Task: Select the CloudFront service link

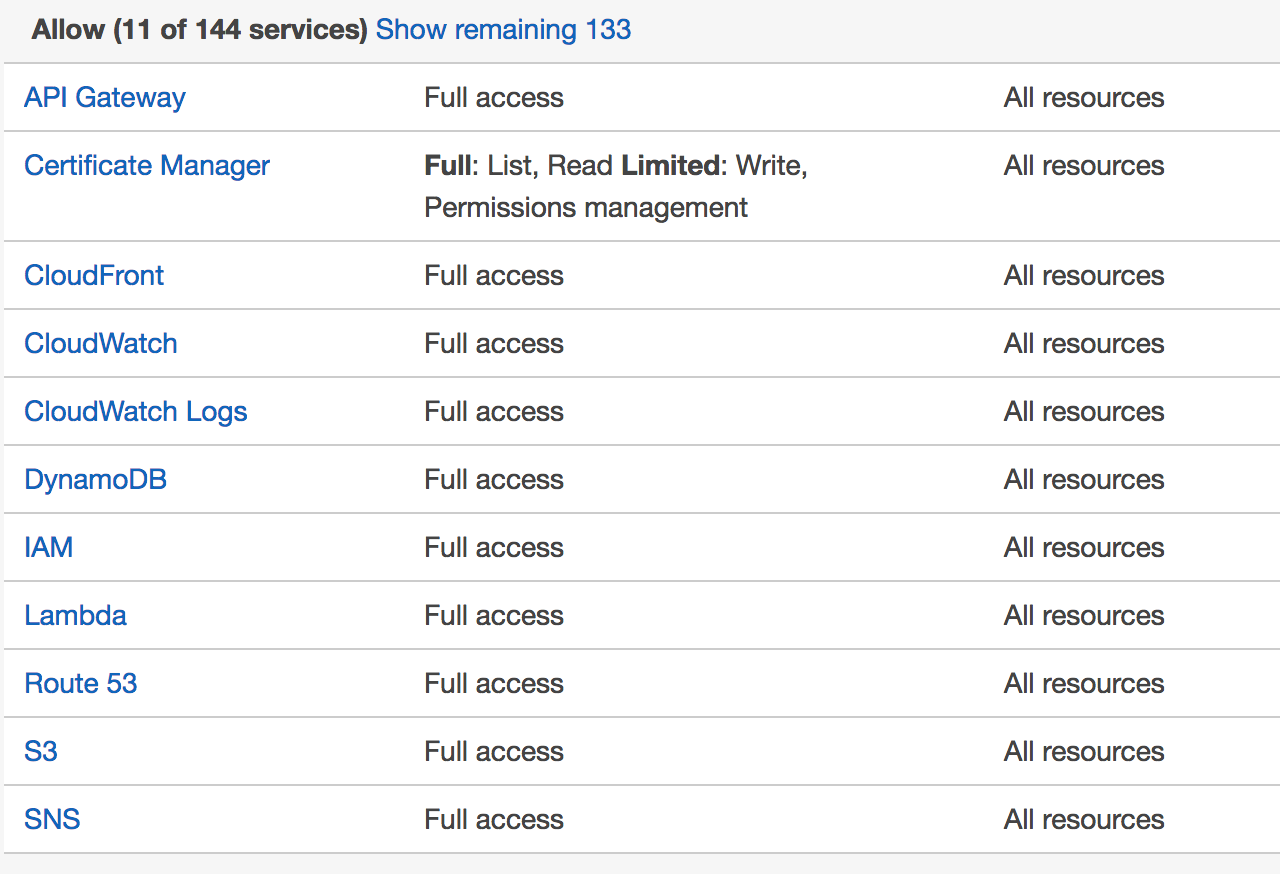Action: (93, 275)
